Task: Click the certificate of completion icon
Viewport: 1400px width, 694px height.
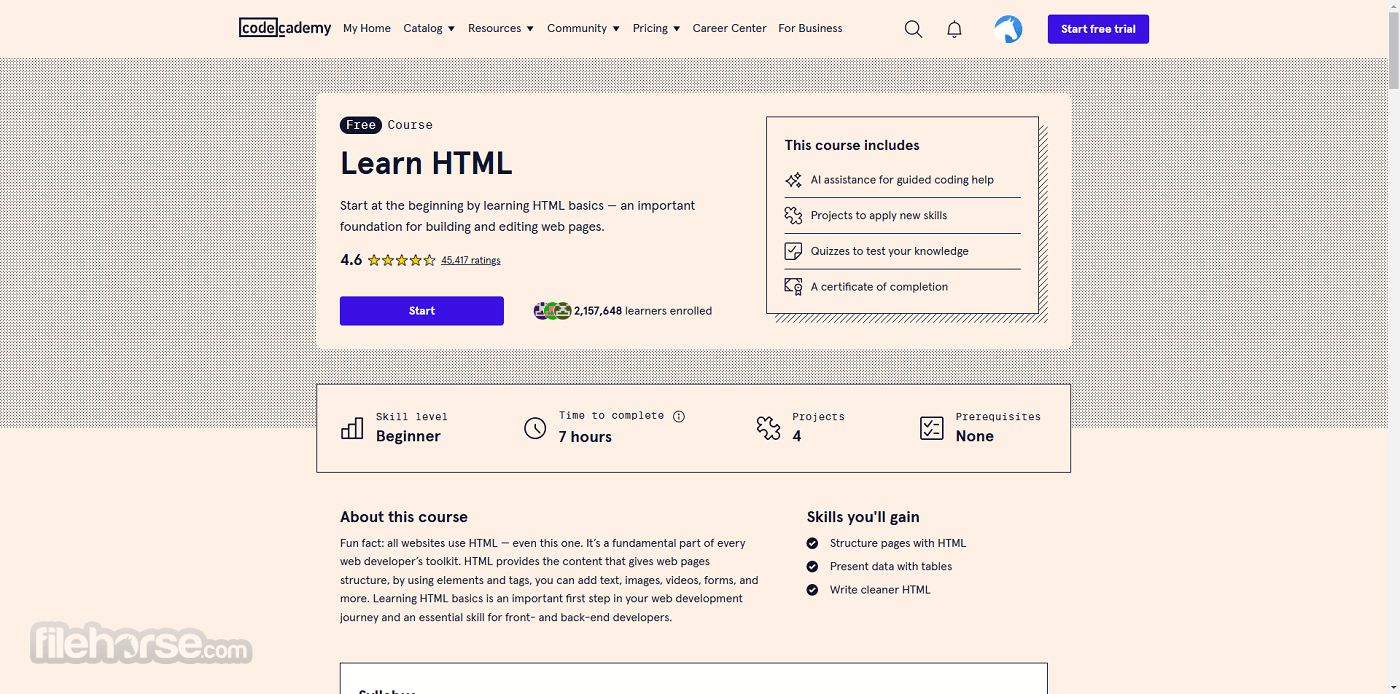Action: click(x=793, y=287)
